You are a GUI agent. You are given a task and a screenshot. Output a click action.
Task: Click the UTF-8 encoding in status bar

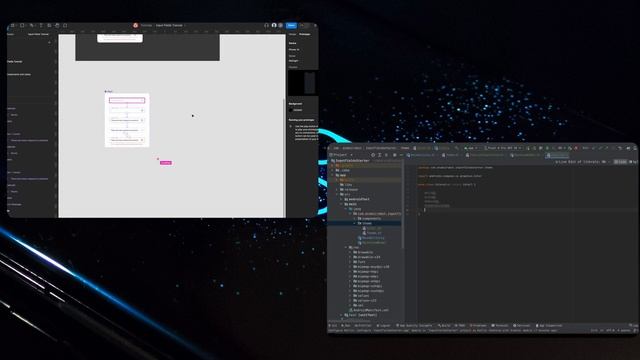point(610,330)
